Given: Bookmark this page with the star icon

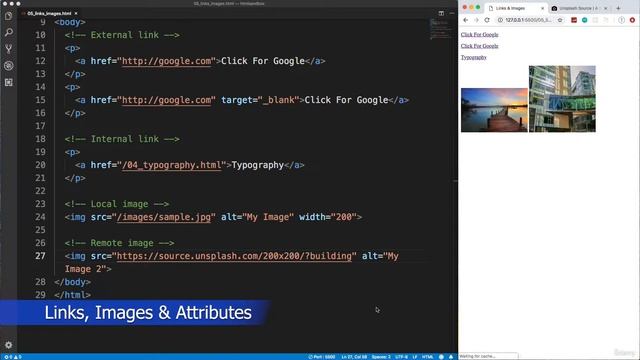Looking at the screenshot, I should (x=560, y=20).
